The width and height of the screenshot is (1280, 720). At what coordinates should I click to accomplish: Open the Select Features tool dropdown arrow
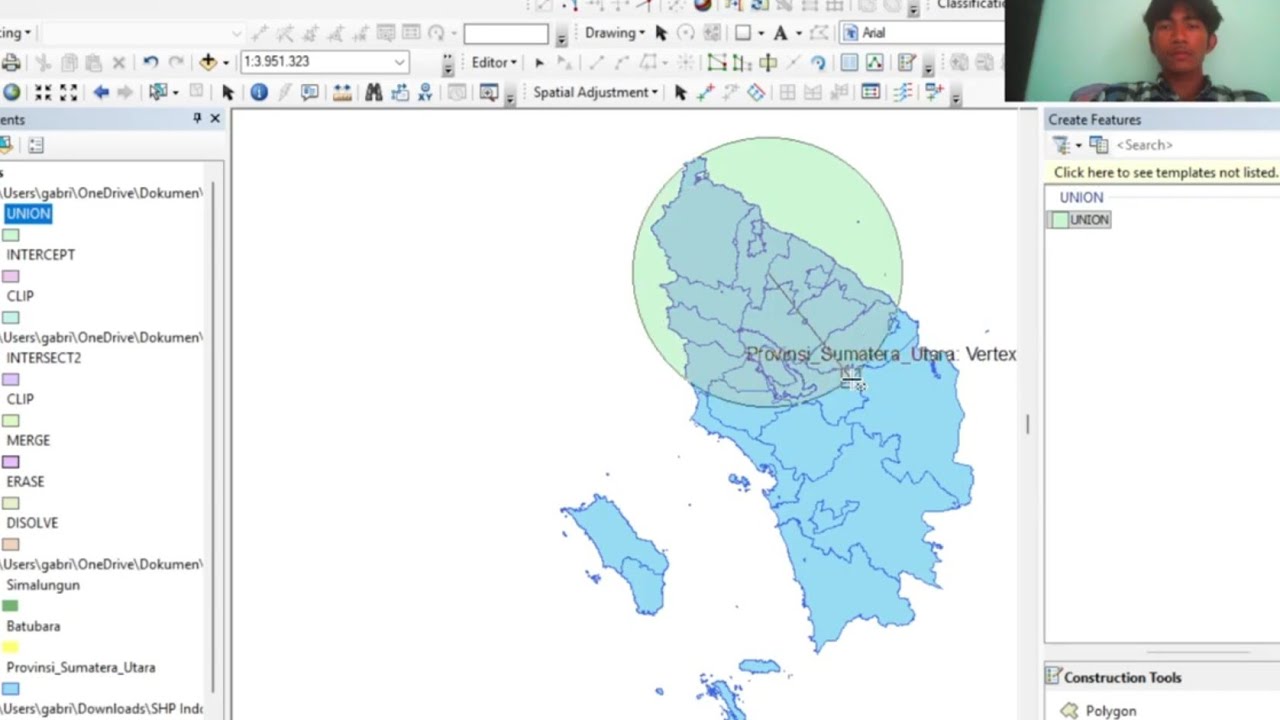pos(175,92)
